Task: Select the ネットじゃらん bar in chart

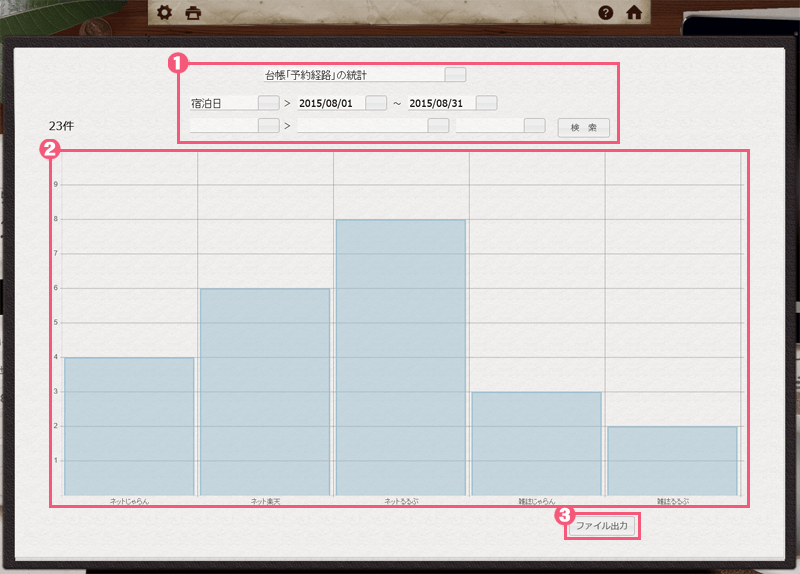Action: (129, 426)
